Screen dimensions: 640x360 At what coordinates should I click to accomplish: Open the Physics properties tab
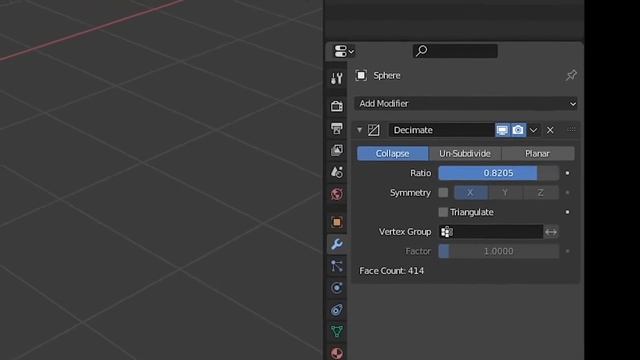pyautogui.click(x=337, y=288)
